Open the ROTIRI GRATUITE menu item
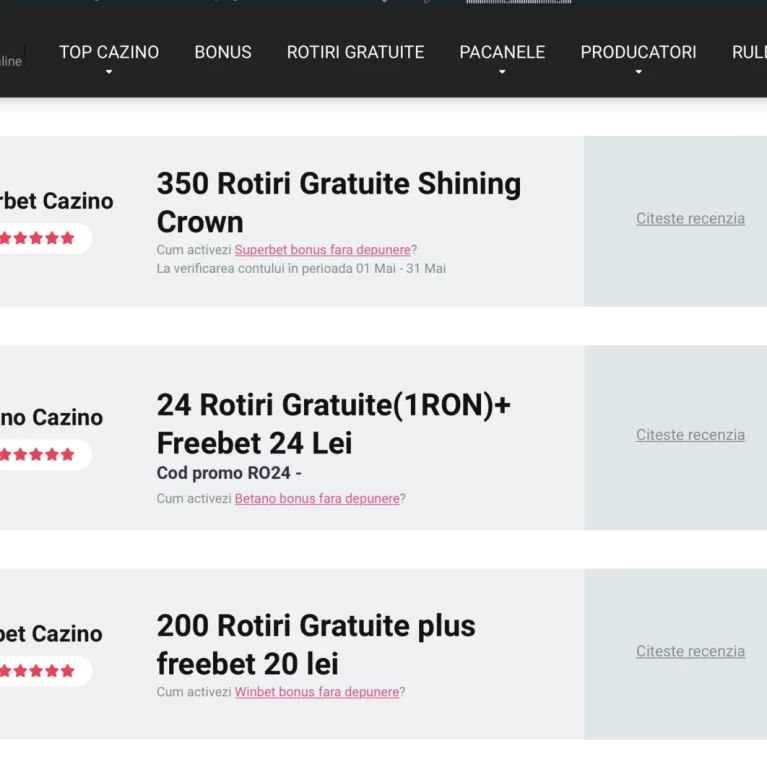Viewport: 767px width, 767px height. coord(355,52)
